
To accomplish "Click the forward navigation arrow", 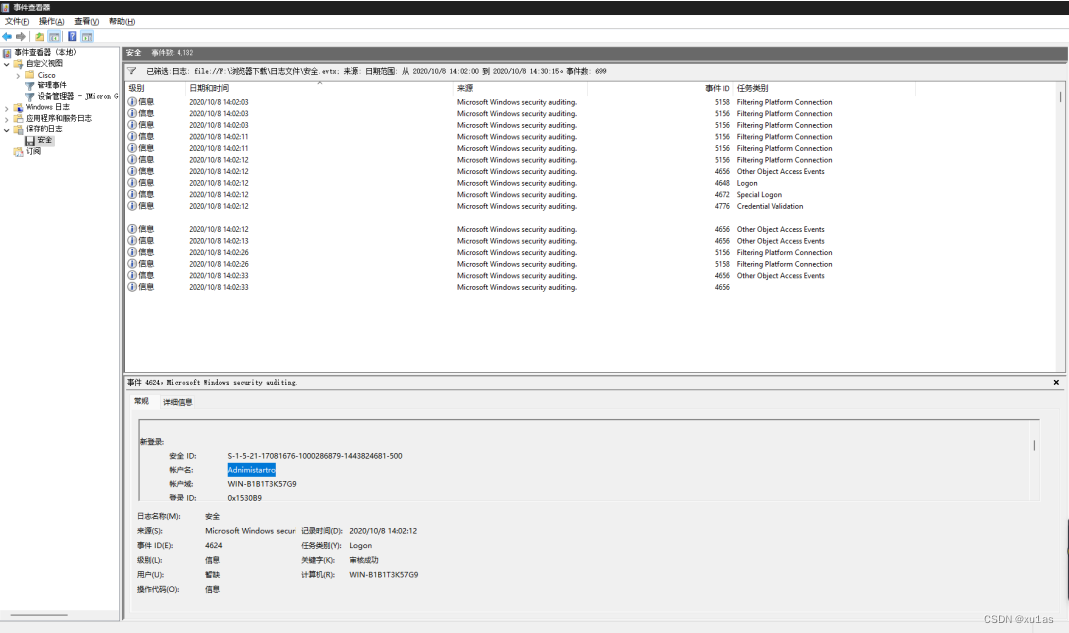I will [x=19, y=36].
